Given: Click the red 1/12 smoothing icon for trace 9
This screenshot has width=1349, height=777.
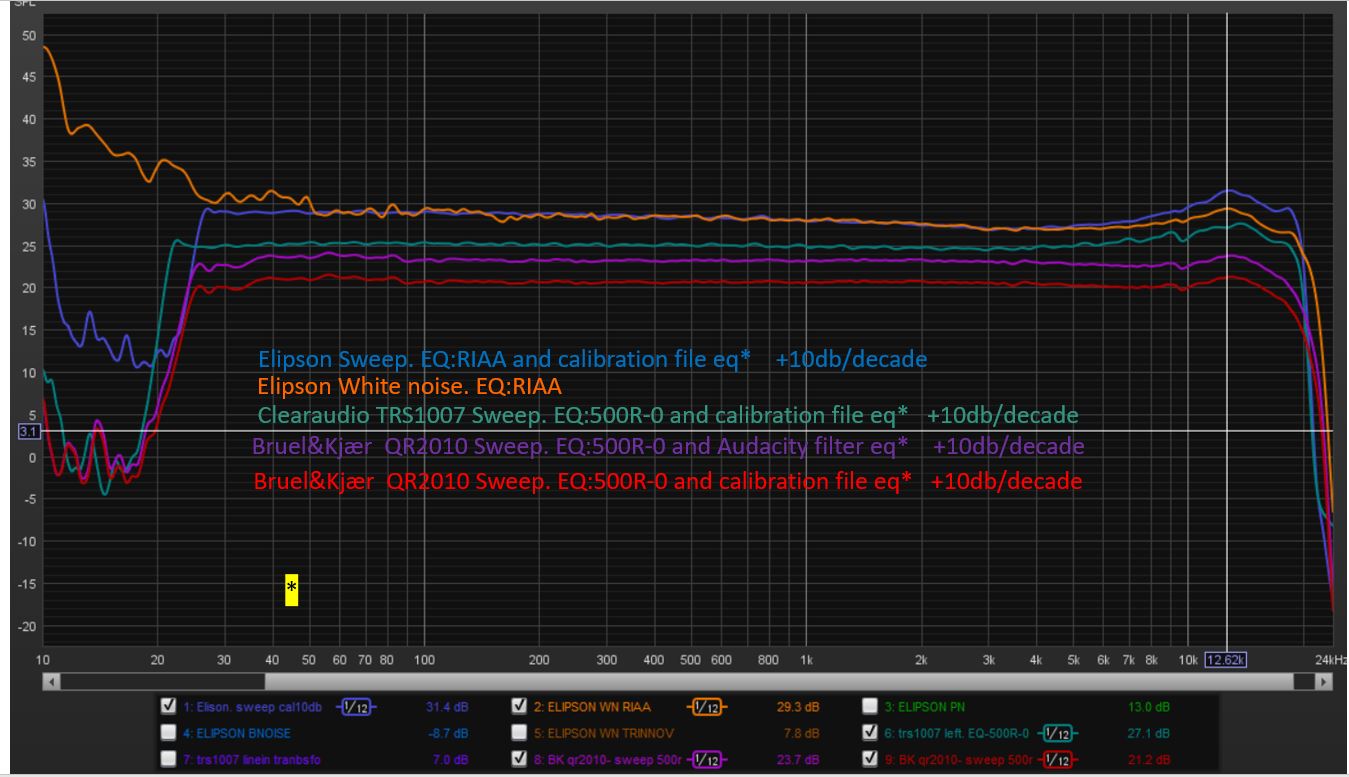Looking at the screenshot, I should pos(1056,759).
